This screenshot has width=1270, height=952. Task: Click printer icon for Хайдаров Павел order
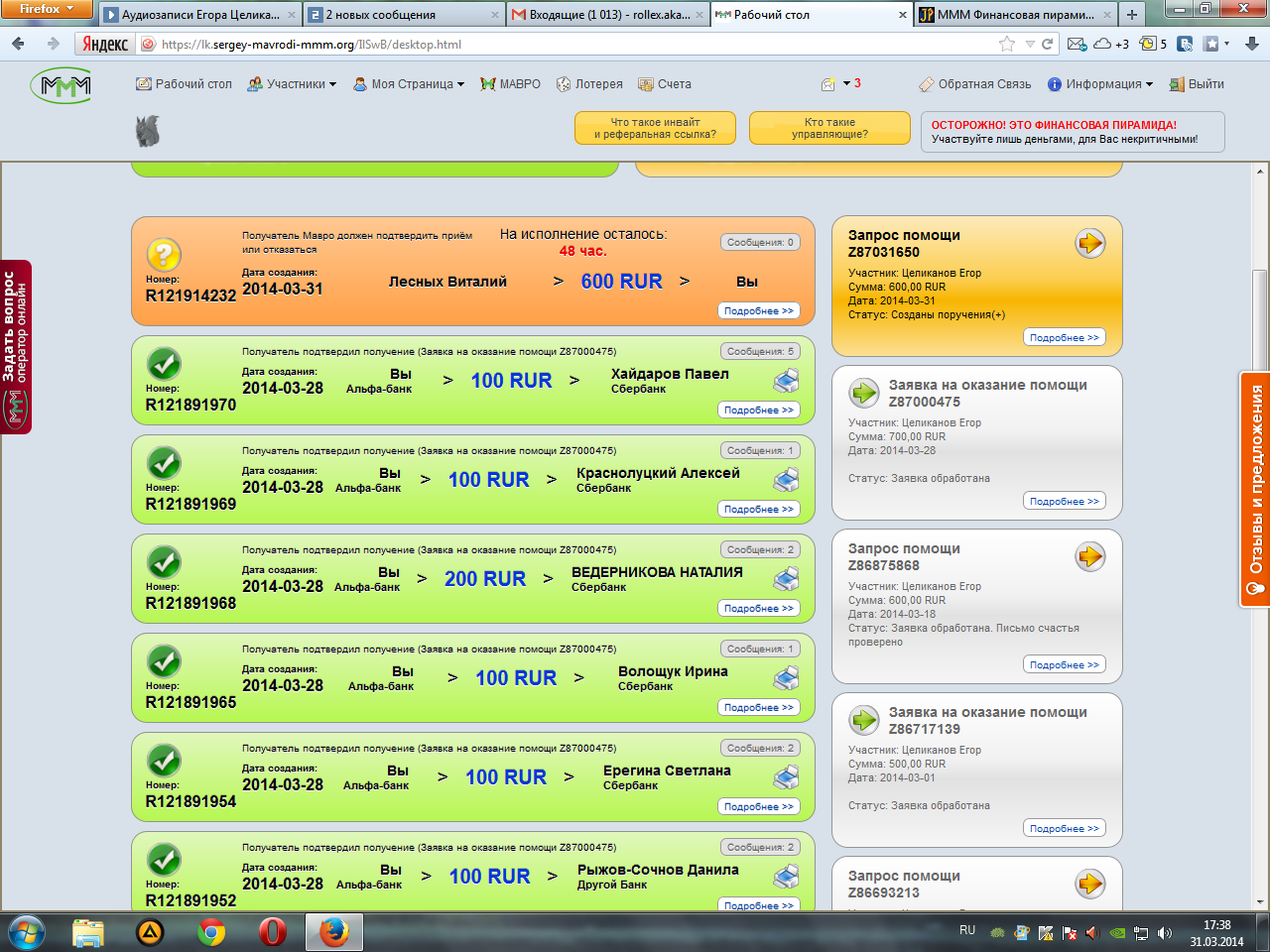pyautogui.click(x=787, y=381)
